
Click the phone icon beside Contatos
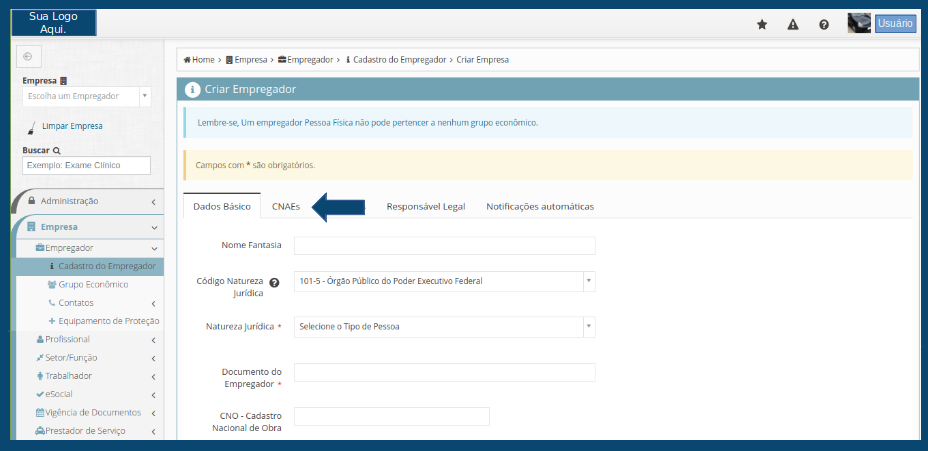(51, 303)
